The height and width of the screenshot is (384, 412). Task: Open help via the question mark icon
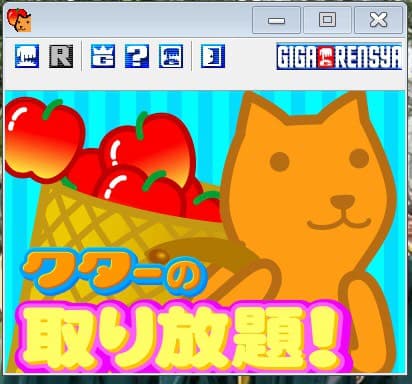click(137, 56)
